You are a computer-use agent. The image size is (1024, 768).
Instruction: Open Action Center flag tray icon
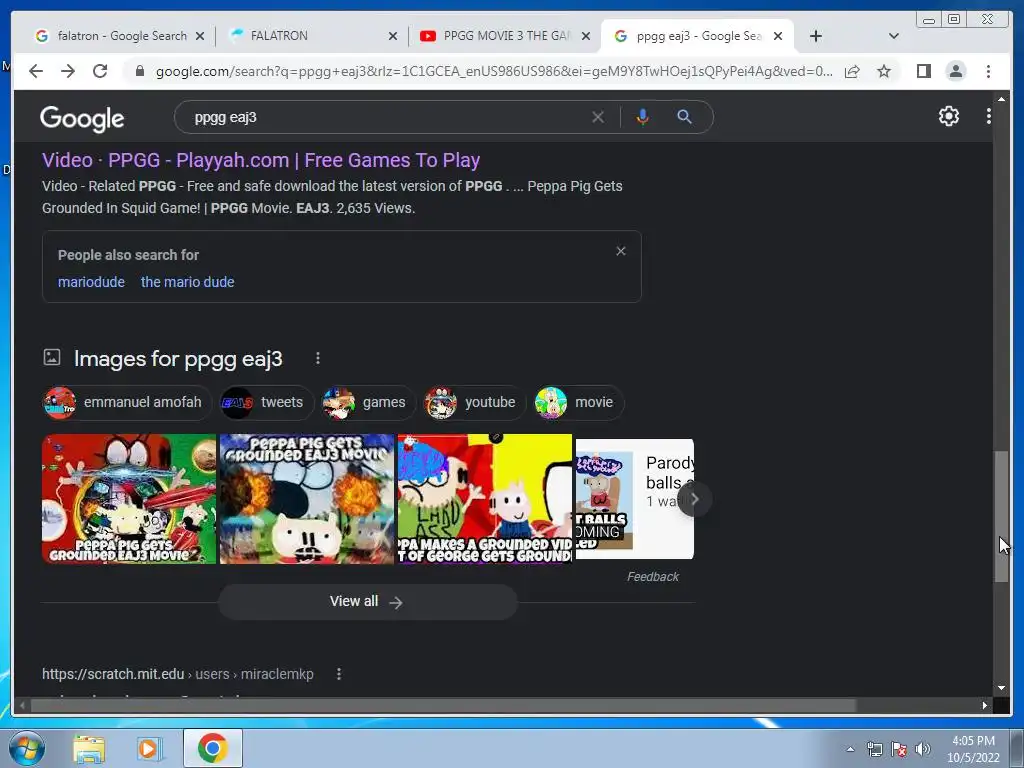899,749
